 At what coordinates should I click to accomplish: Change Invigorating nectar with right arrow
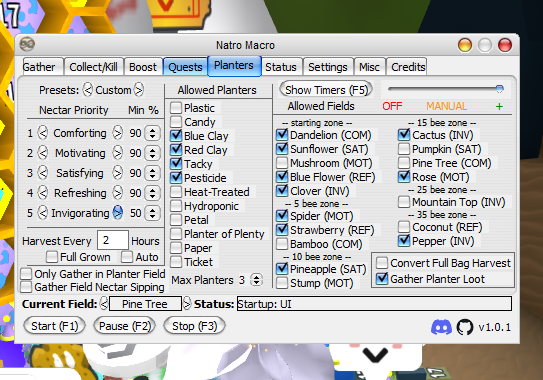[118, 213]
